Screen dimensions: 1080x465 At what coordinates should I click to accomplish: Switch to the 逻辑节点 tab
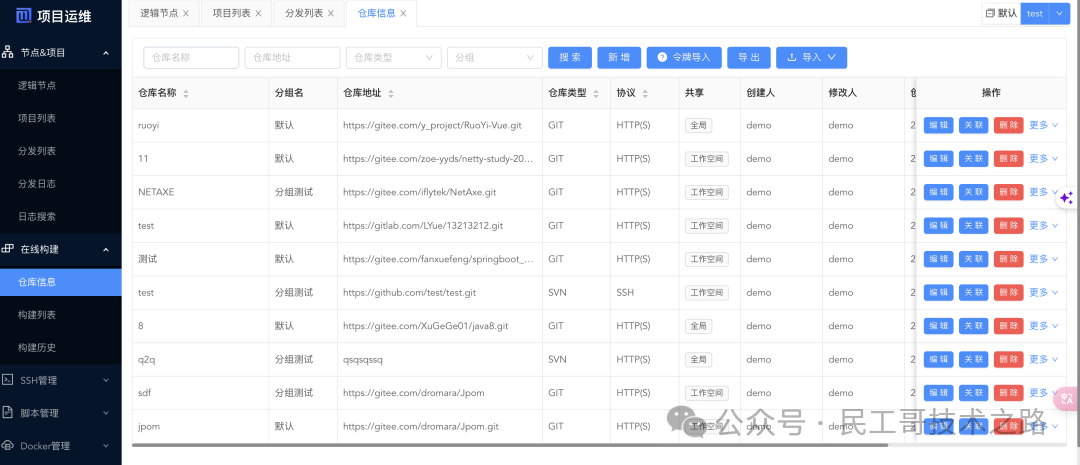[159, 14]
